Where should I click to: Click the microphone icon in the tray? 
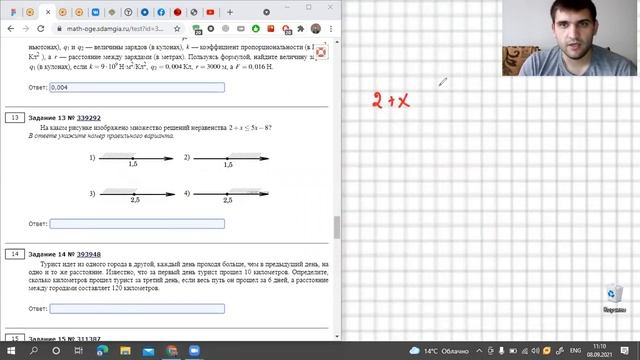tap(502, 351)
